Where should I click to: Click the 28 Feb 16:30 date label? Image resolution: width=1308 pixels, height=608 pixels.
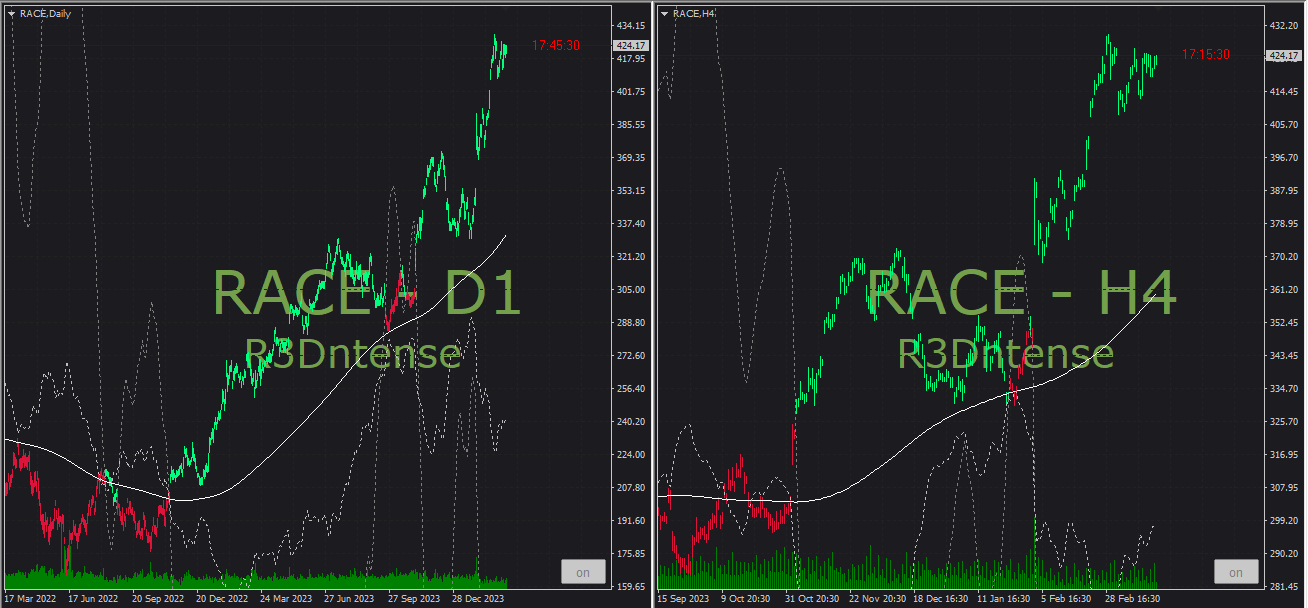coord(1133,599)
